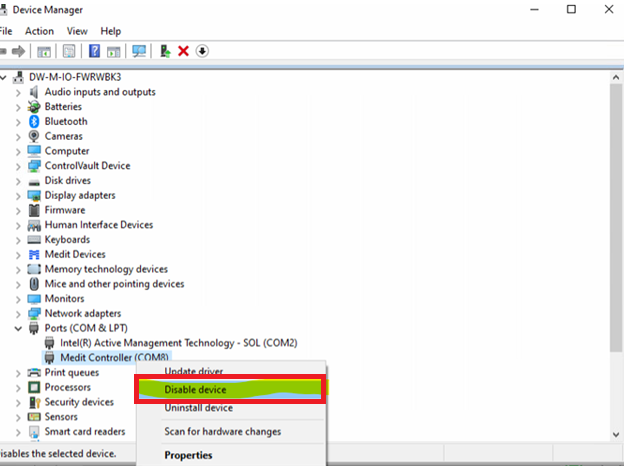Click the Cameras webcam icon
The width and height of the screenshot is (624, 466).
click(x=34, y=136)
